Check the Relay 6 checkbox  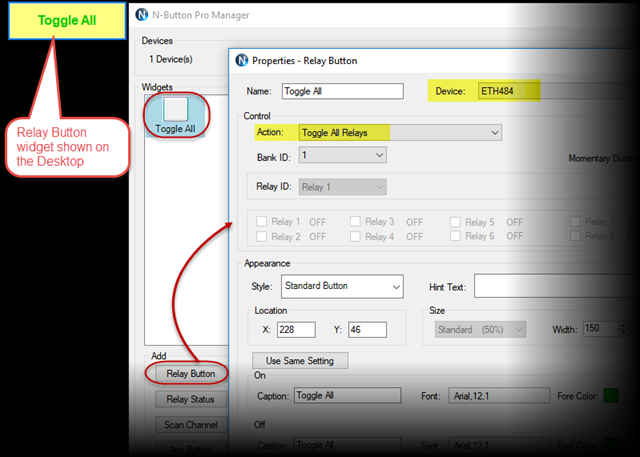[455, 236]
